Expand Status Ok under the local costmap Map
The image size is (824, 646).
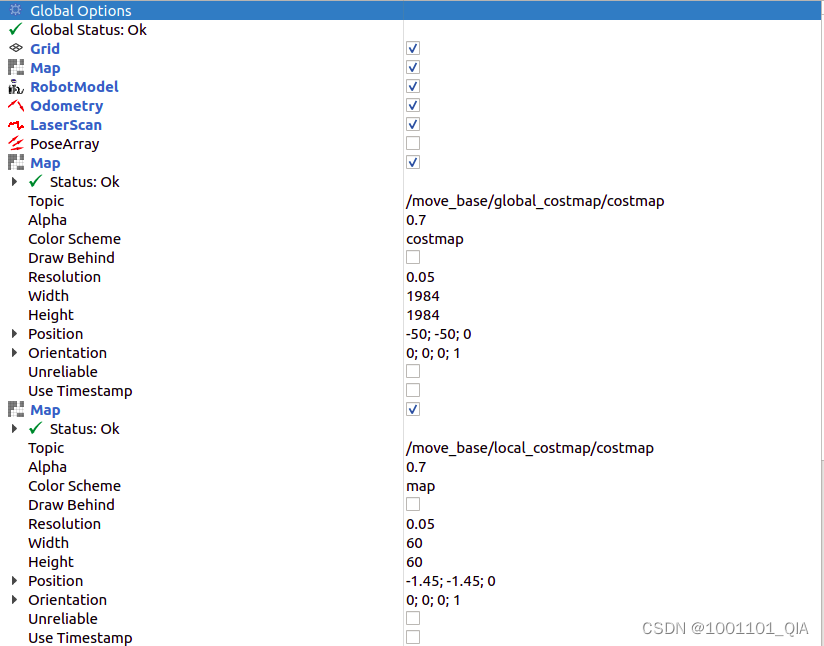(15, 428)
